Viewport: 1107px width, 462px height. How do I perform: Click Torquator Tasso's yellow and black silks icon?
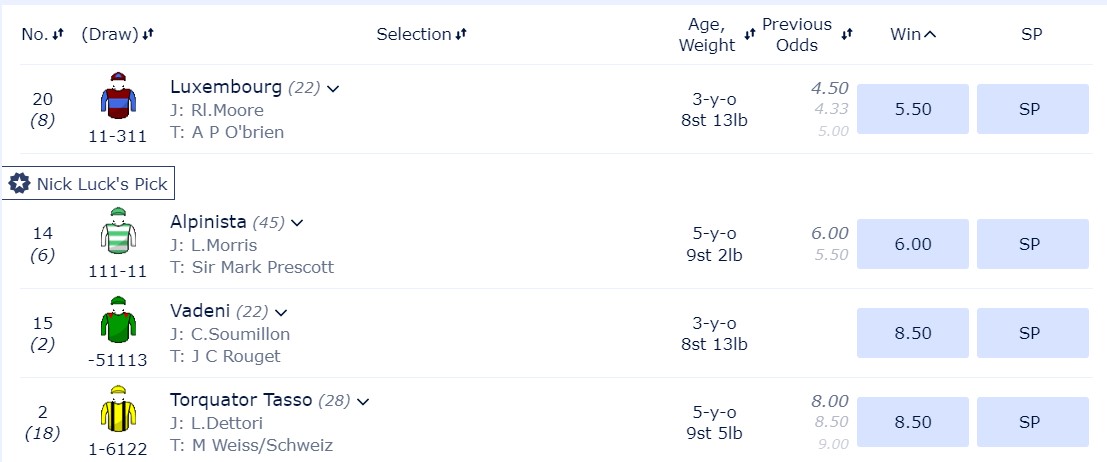tap(118, 409)
